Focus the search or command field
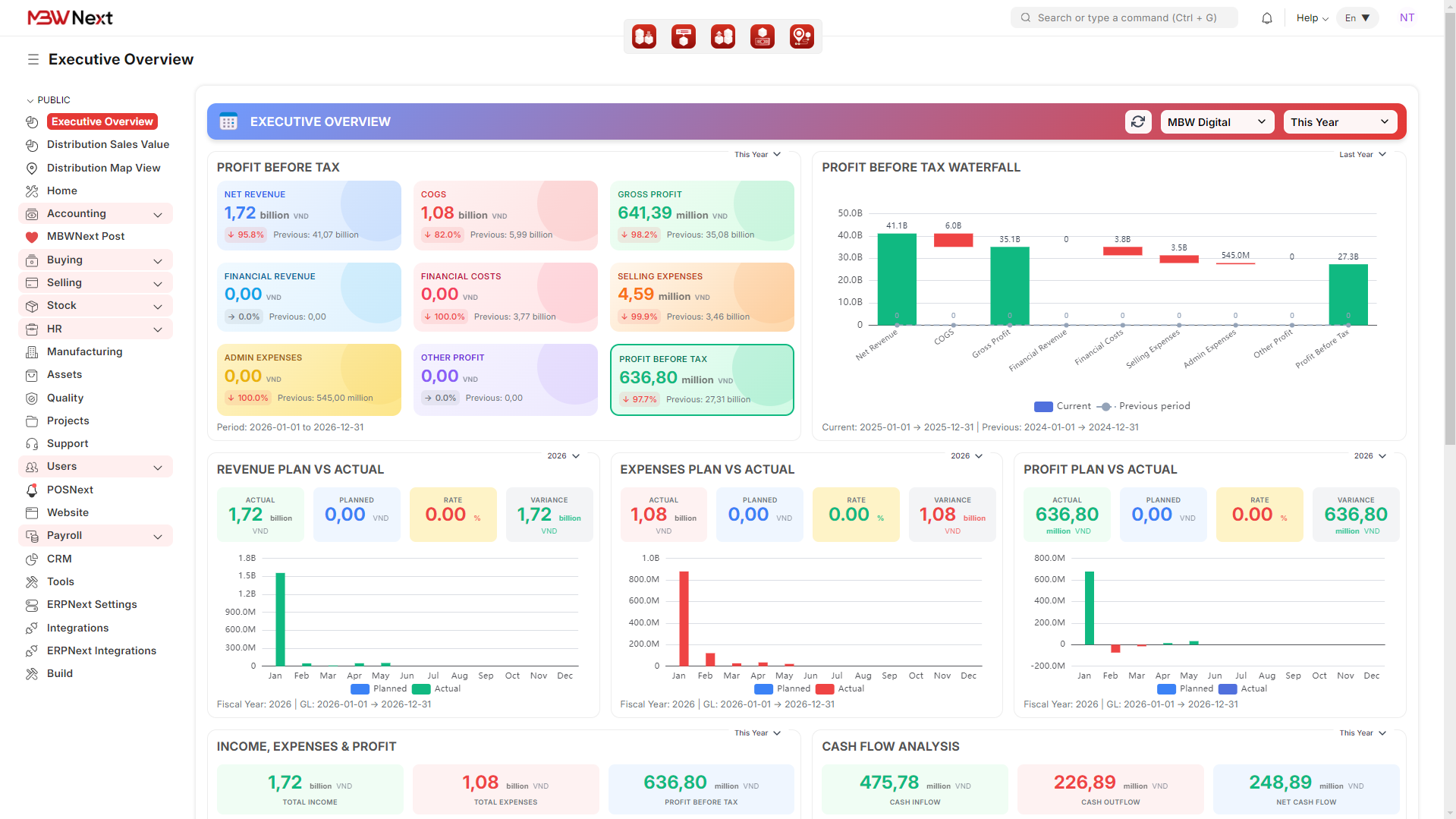This screenshot has width=1456, height=819. (1124, 18)
